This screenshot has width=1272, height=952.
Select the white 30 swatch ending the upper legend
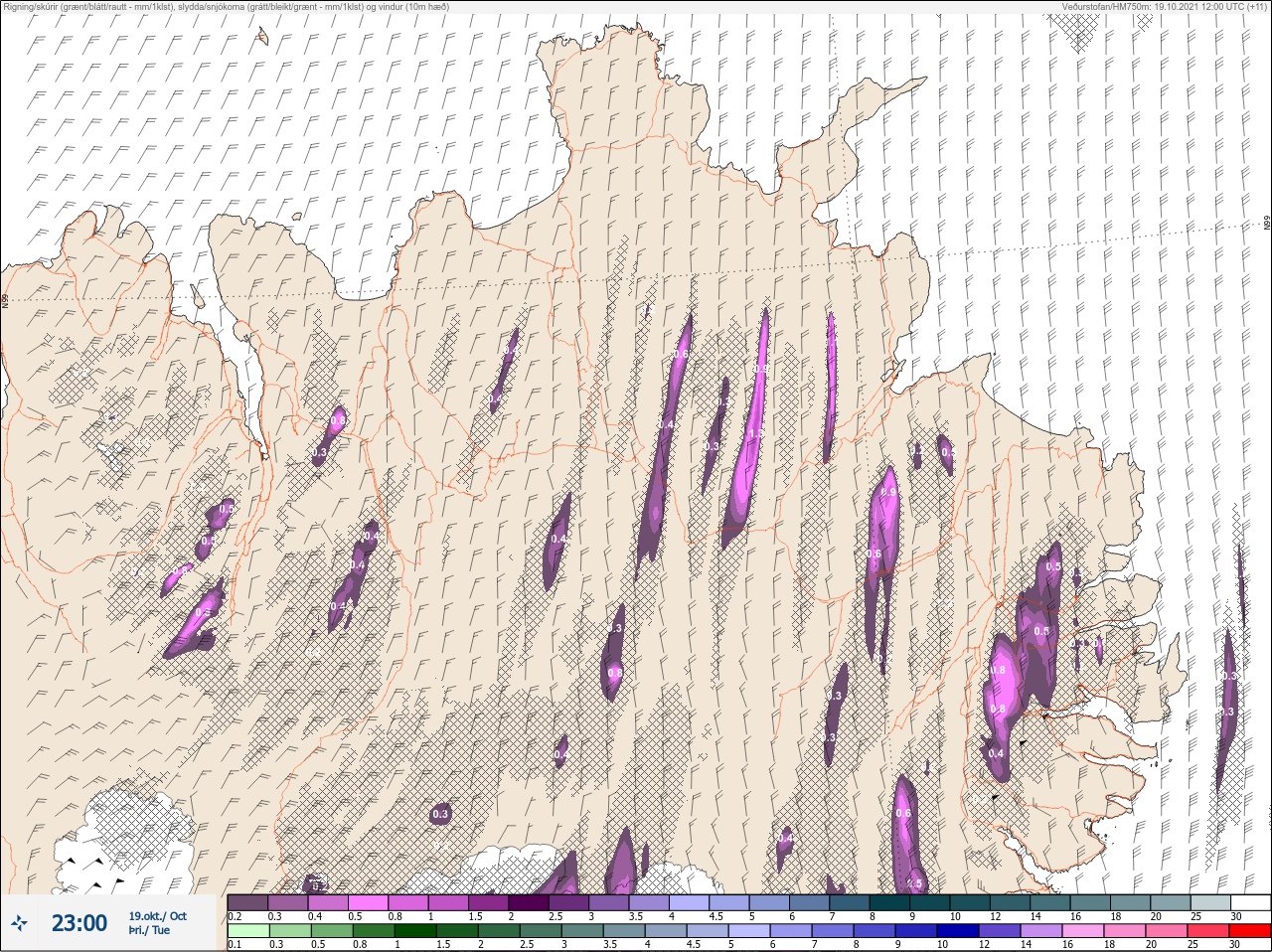pos(1250,902)
